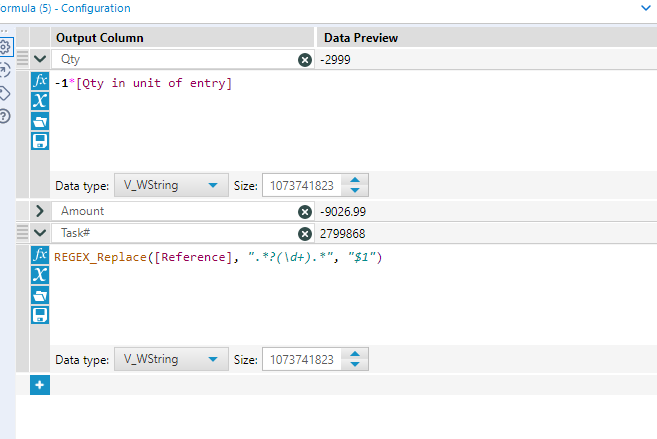Delete the Qty output column
Viewport: 657px width, 439px height.
pos(305,60)
